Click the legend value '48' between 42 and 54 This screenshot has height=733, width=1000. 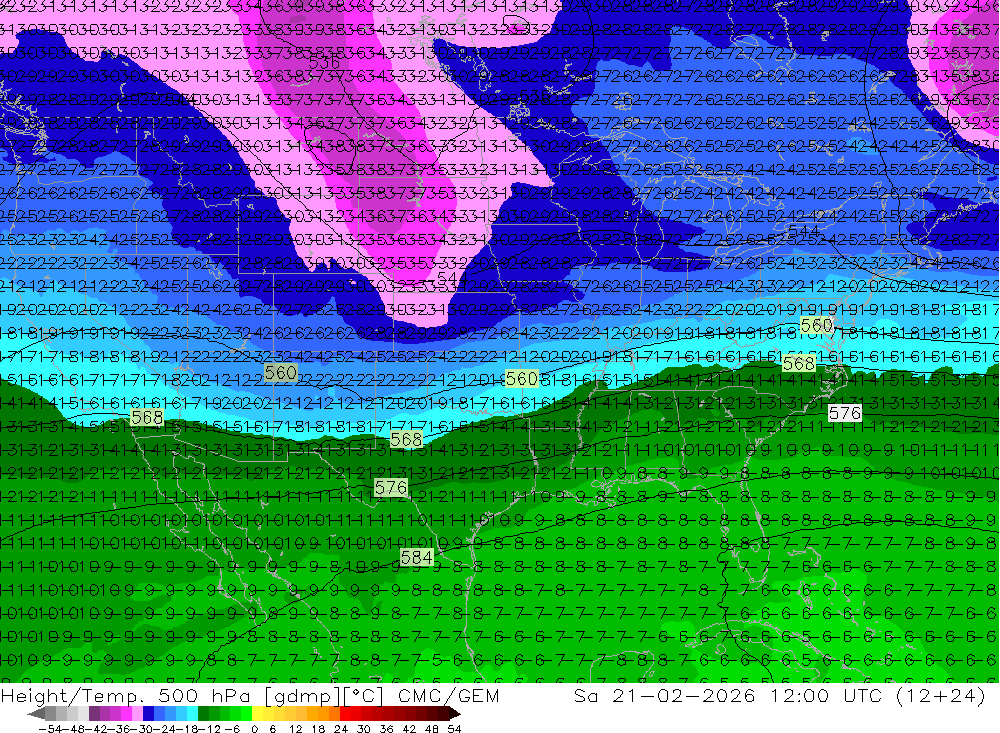[431, 729]
